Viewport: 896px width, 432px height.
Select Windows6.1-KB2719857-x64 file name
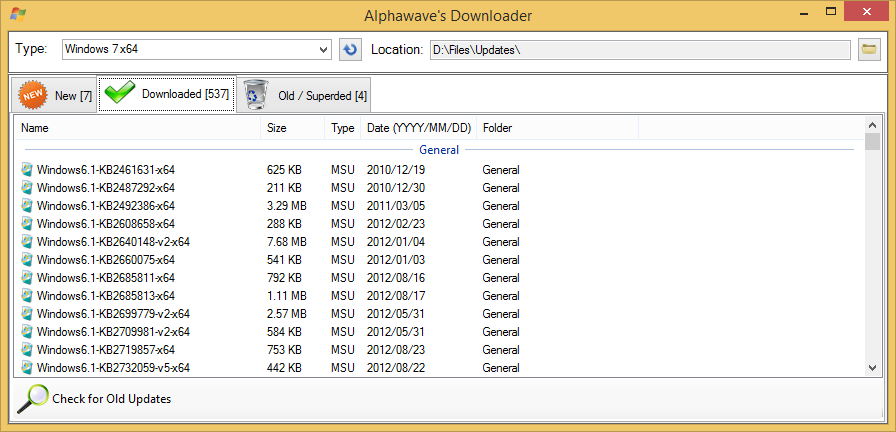tap(106, 350)
